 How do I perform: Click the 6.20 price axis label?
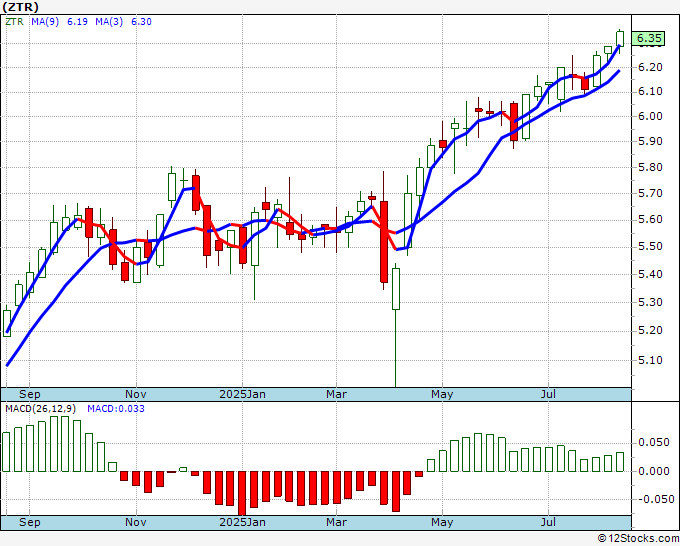click(651, 67)
